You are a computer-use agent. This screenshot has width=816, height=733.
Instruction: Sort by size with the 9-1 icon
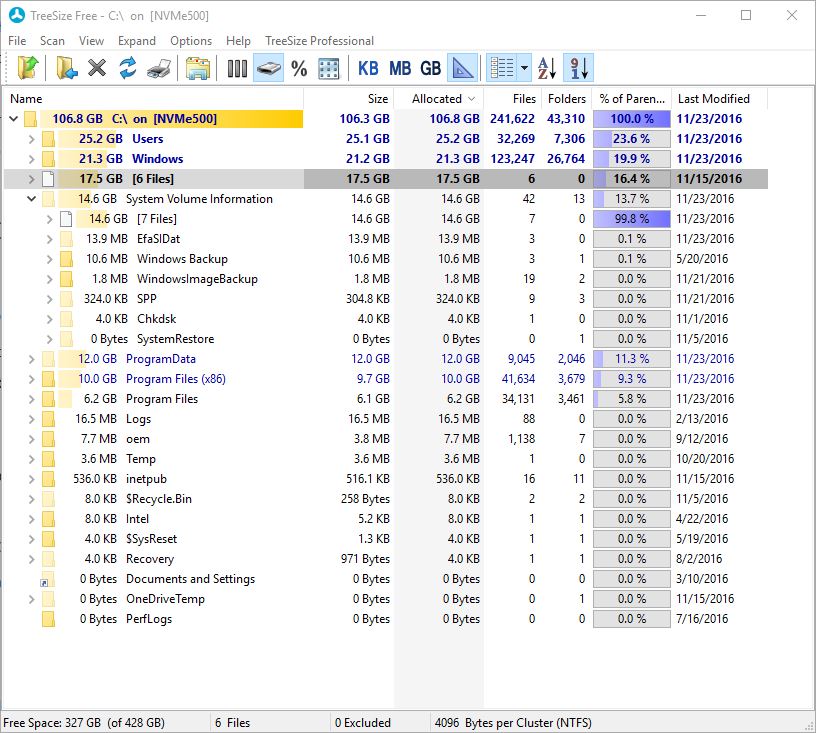[x=579, y=68]
